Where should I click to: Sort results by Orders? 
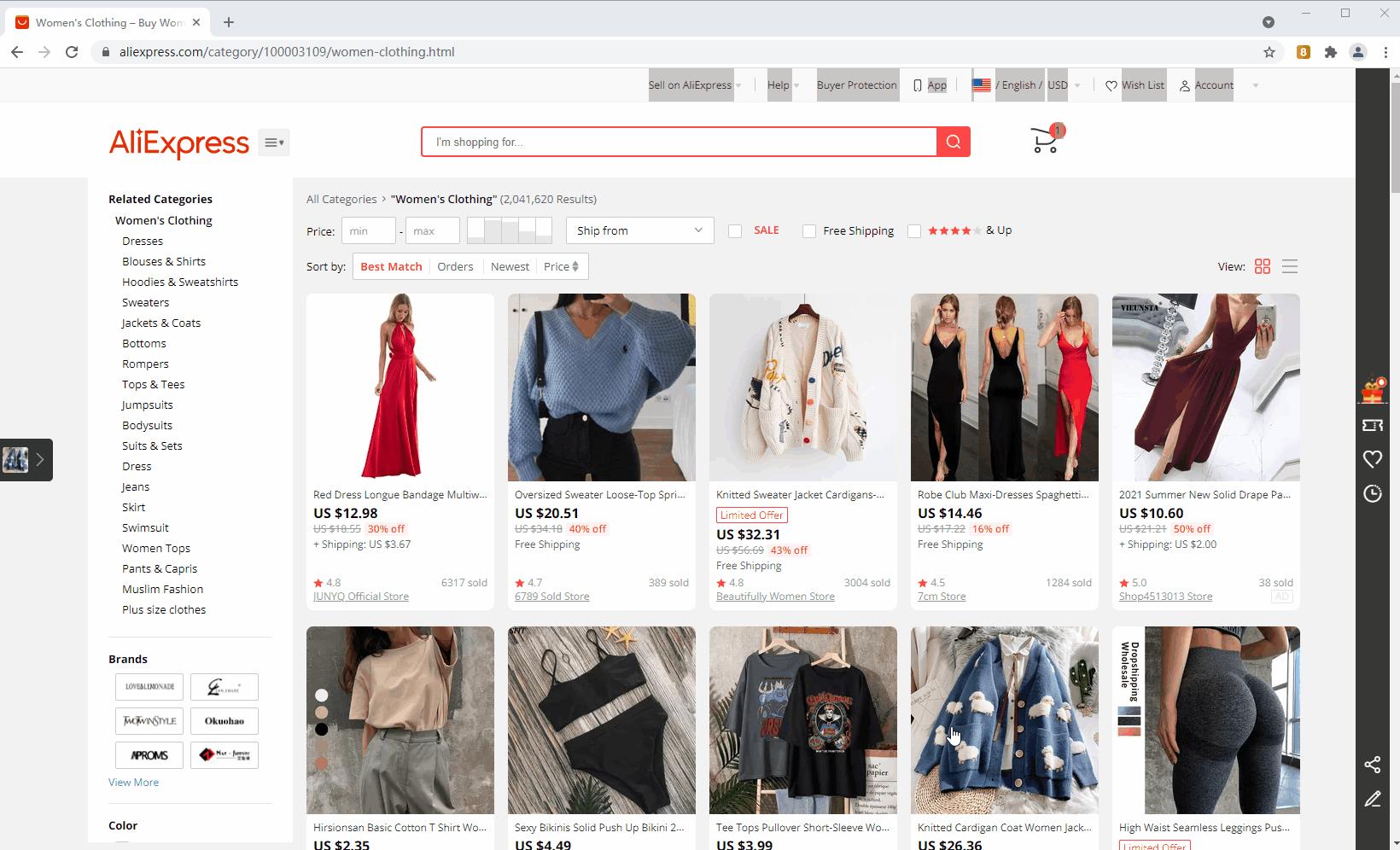pos(455,266)
